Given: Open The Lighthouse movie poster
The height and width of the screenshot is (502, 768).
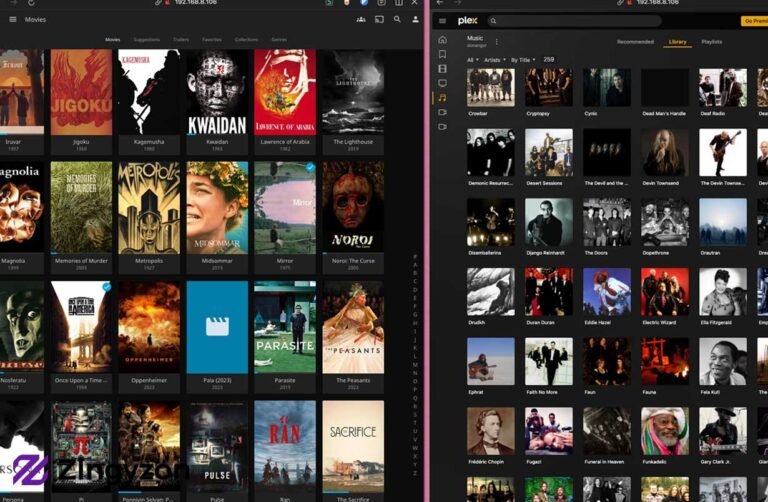Looking at the screenshot, I should pos(353,92).
